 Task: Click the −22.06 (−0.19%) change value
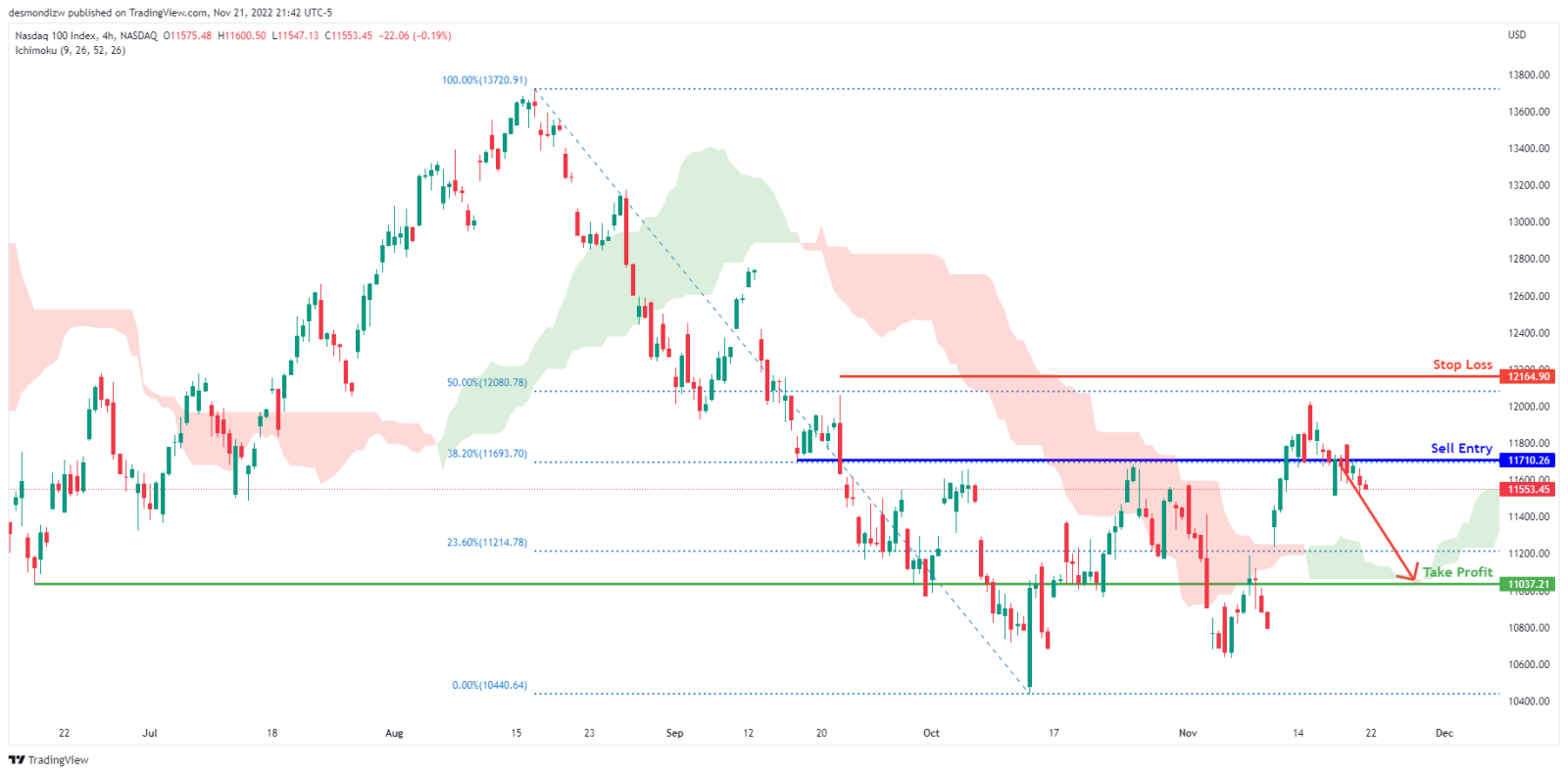tap(415, 36)
